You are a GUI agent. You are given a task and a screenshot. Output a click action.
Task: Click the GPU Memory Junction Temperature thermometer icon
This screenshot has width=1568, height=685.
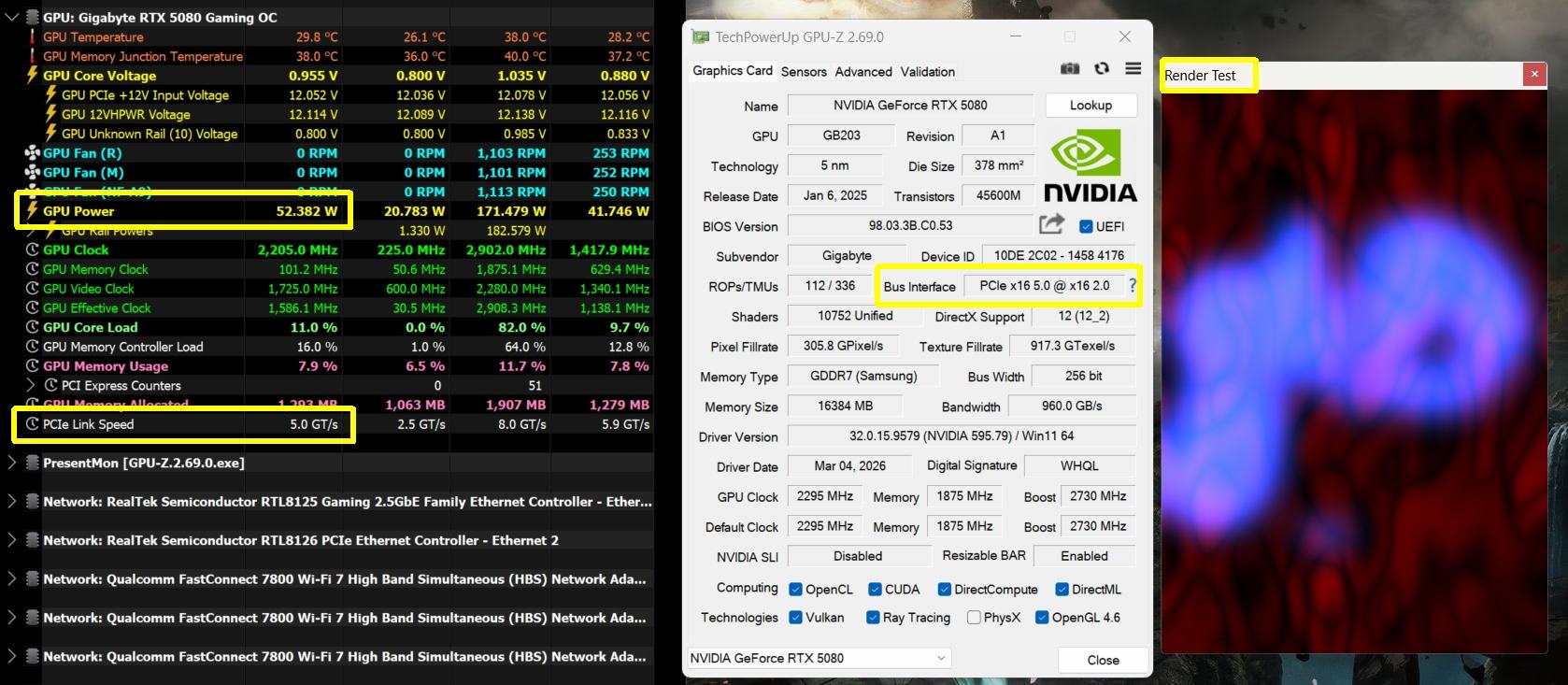point(32,56)
